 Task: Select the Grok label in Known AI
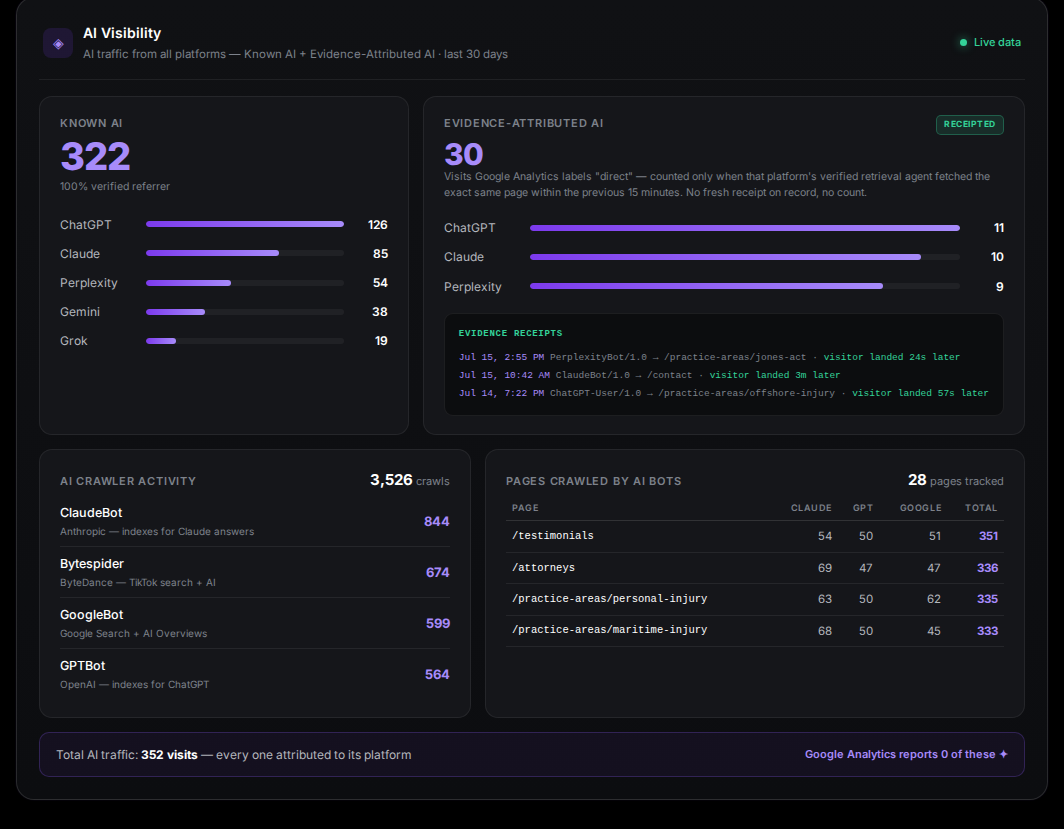point(73,341)
